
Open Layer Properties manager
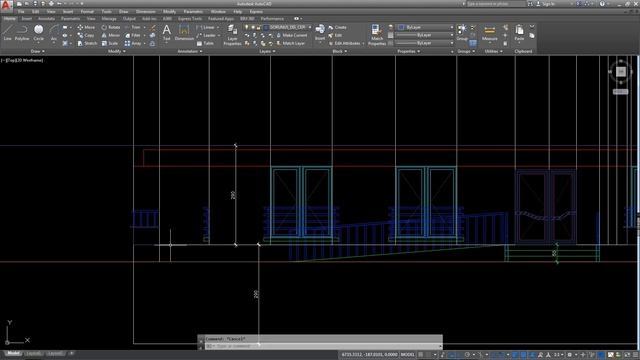(232, 35)
